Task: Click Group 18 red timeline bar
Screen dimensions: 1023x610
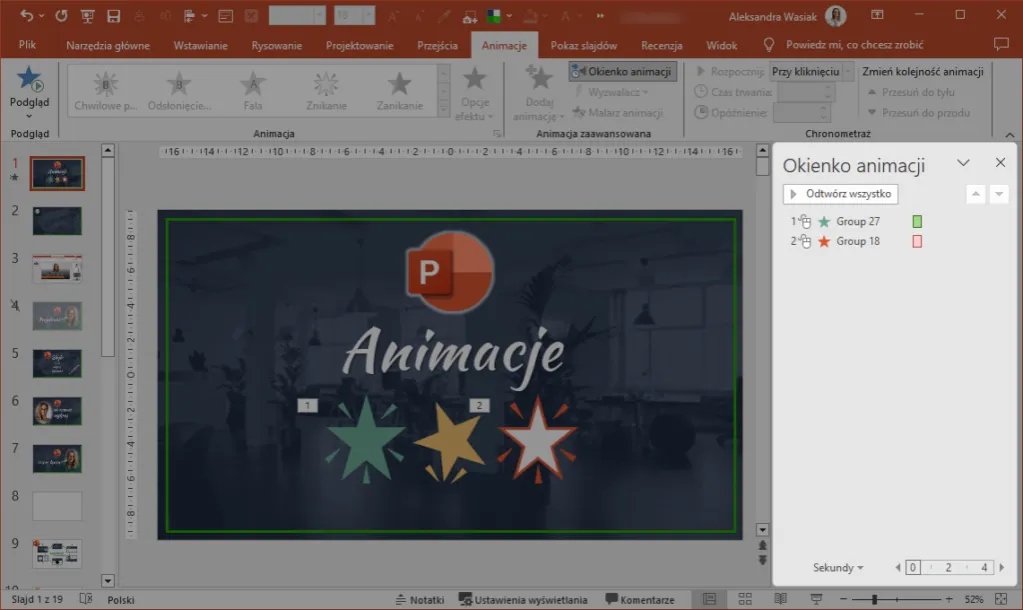Action: (917, 241)
